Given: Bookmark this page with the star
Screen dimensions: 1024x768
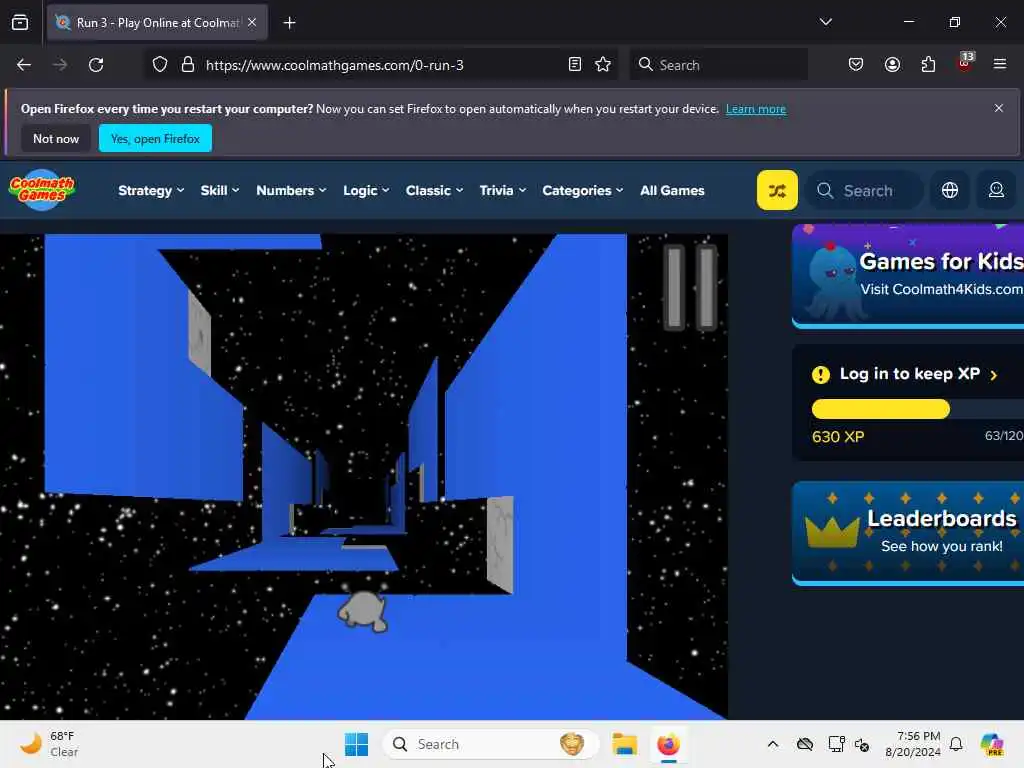Looking at the screenshot, I should point(603,65).
